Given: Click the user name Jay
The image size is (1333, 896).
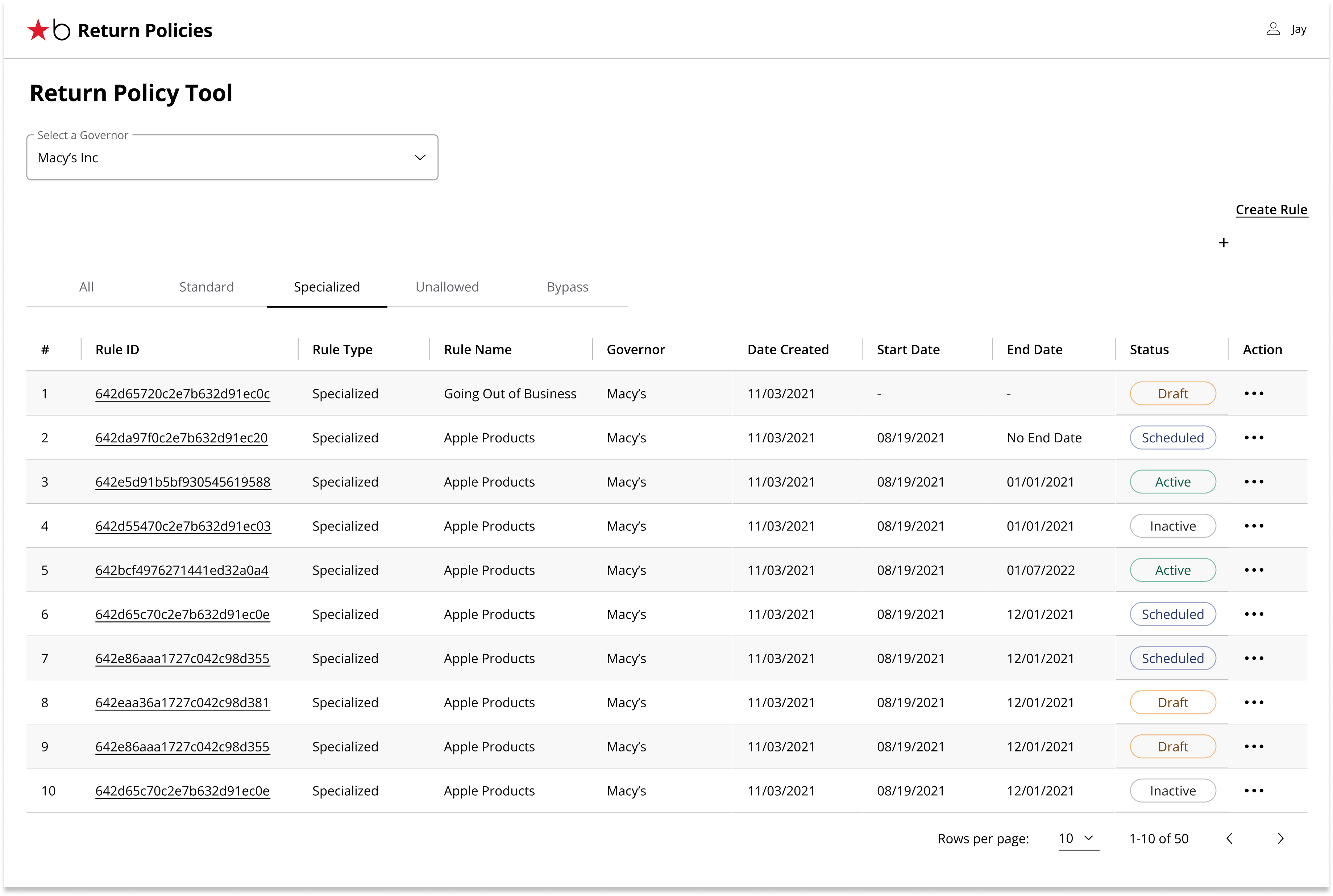Looking at the screenshot, I should pos(1298,29).
